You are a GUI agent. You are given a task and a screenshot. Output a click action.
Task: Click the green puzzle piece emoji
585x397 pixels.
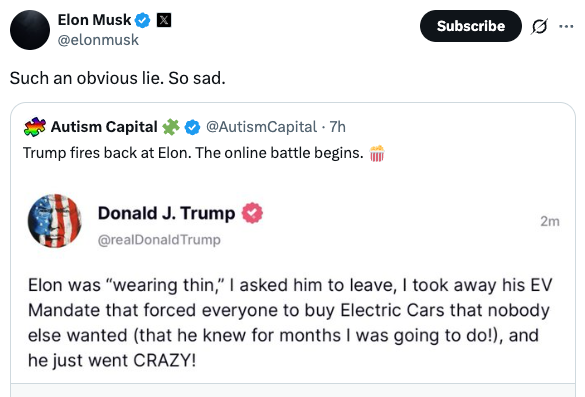171,127
